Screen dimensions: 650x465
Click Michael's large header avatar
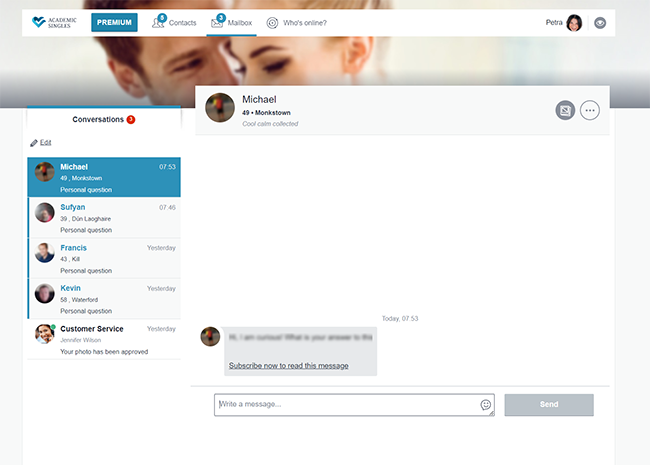click(x=220, y=108)
